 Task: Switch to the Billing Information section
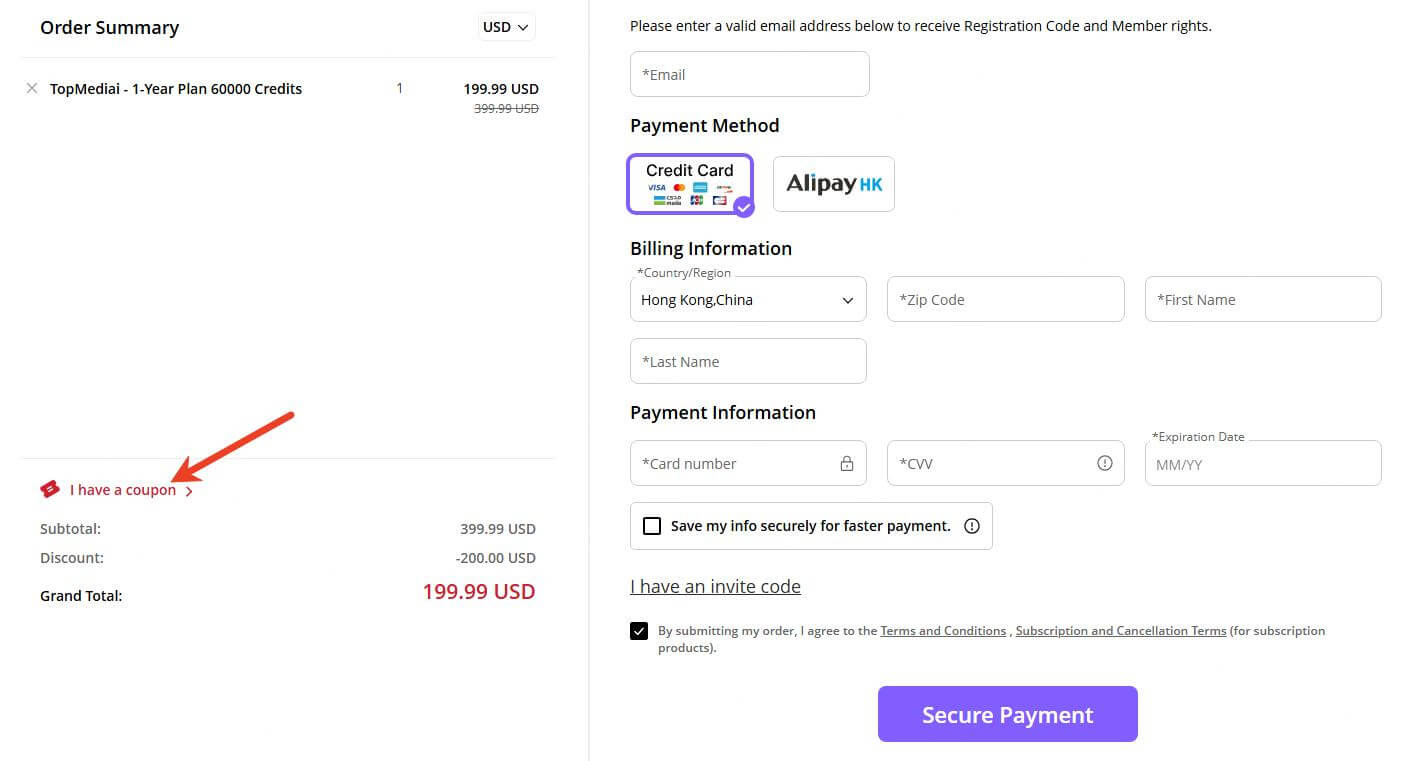pyautogui.click(x=710, y=248)
